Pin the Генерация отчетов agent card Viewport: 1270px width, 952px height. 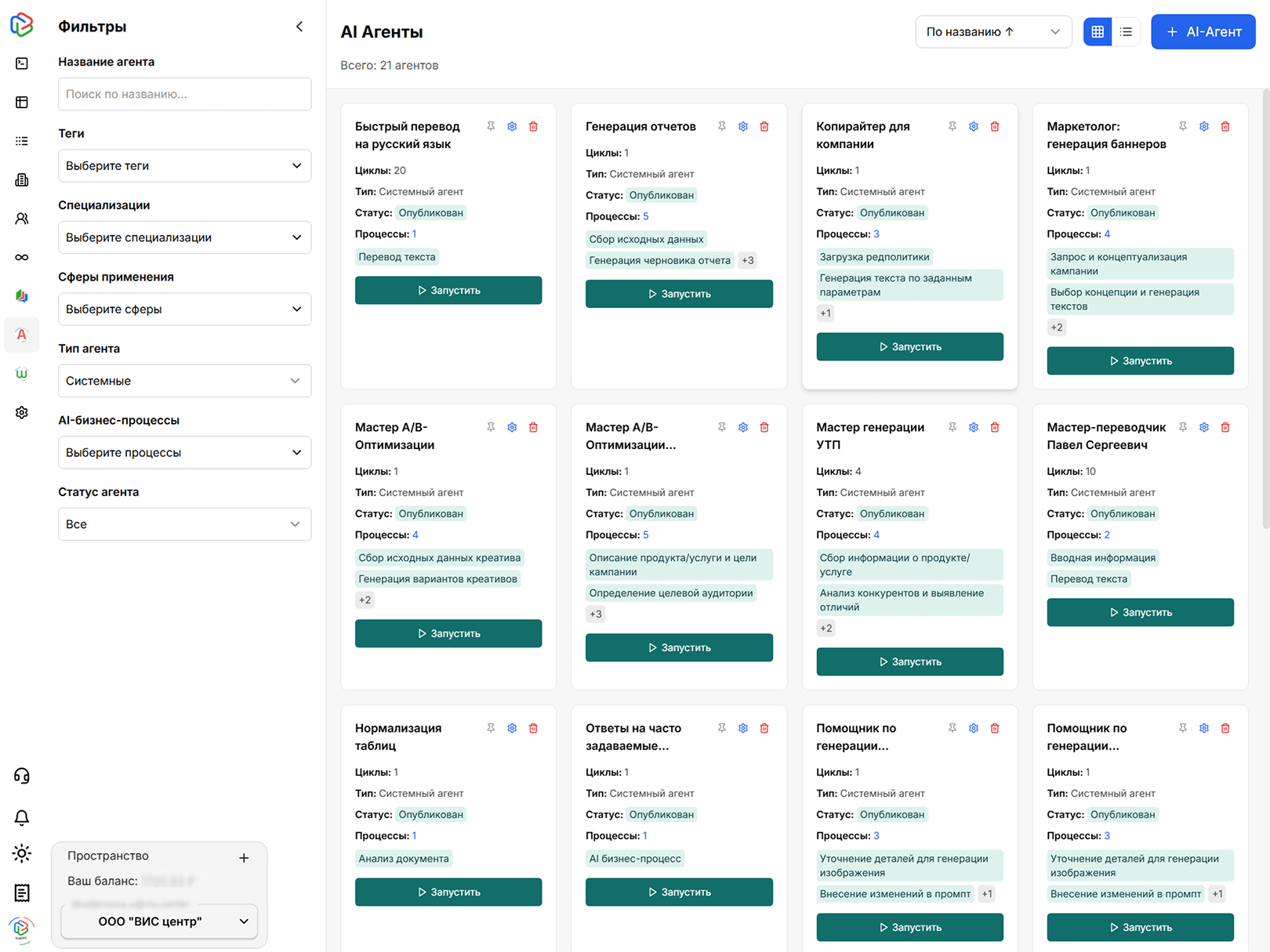721,126
